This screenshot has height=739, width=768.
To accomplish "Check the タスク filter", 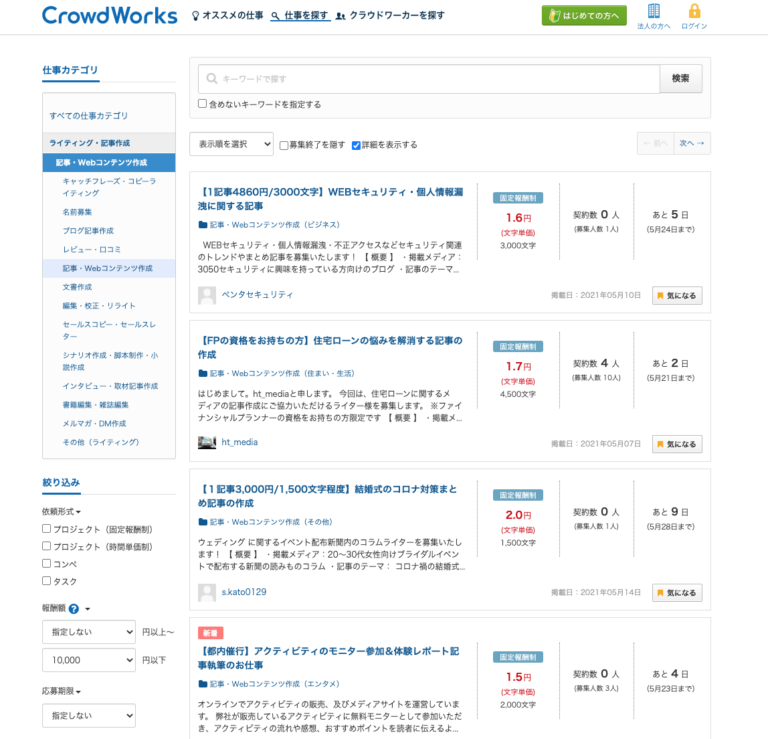I will tap(47, 580).
